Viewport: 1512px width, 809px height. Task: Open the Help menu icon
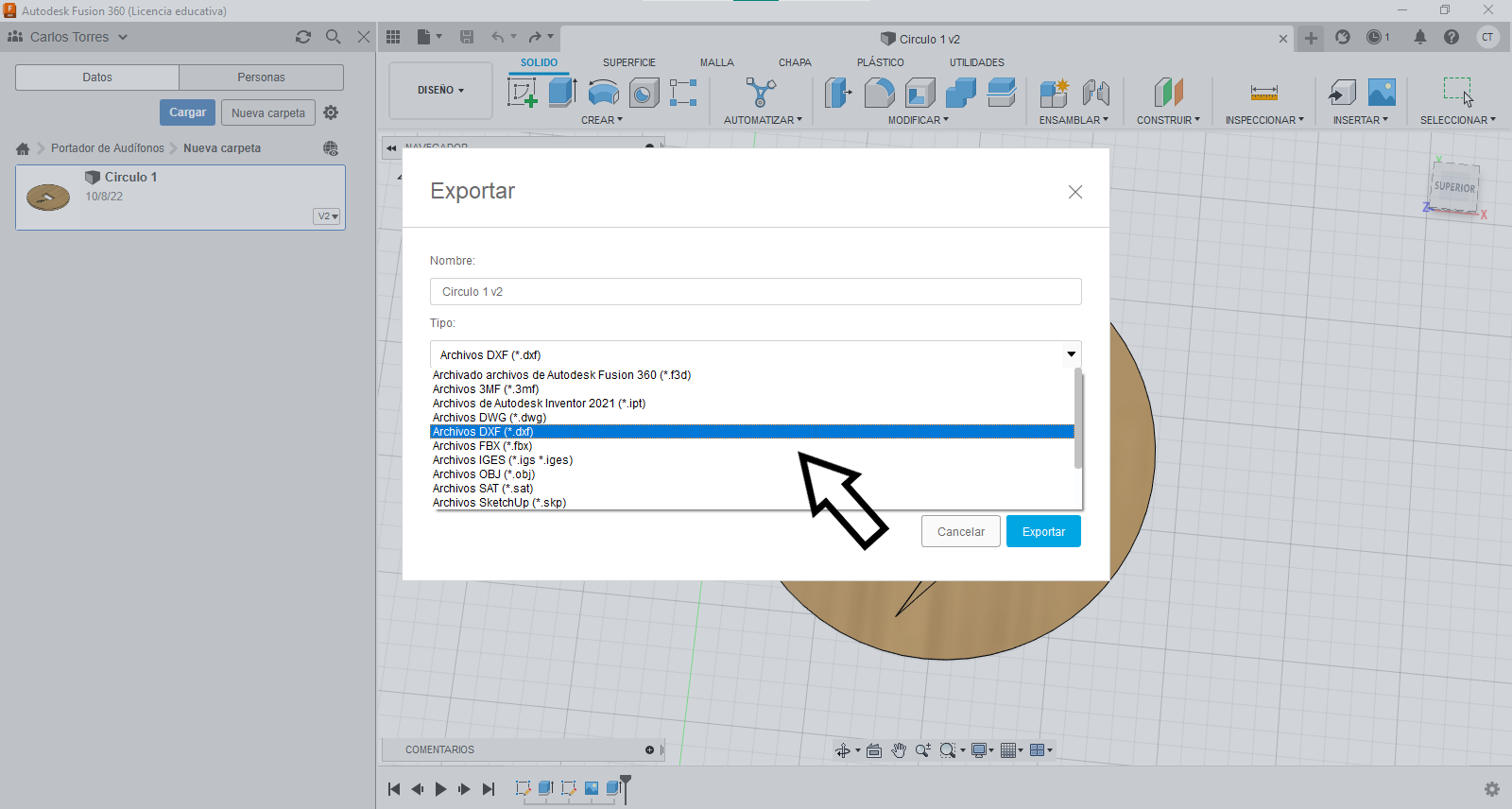tap(1452, 37)
